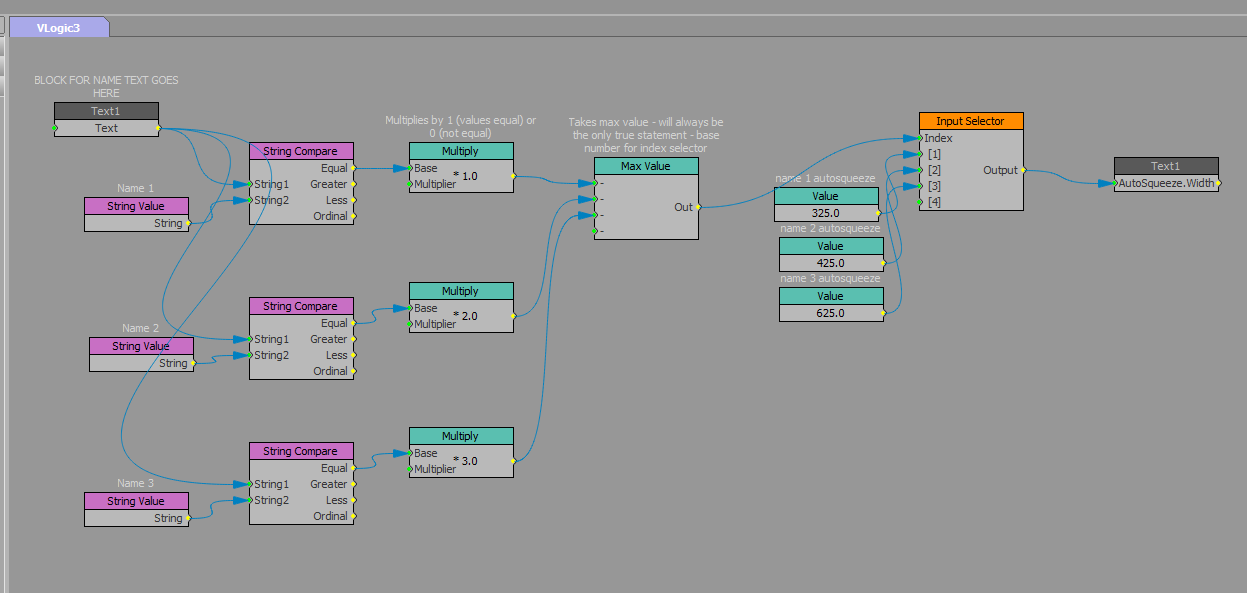Select String Compare node feeding the * 1.0 Multiply
The width and height of the screenshot is (1247, 593).
click(301, 151)
